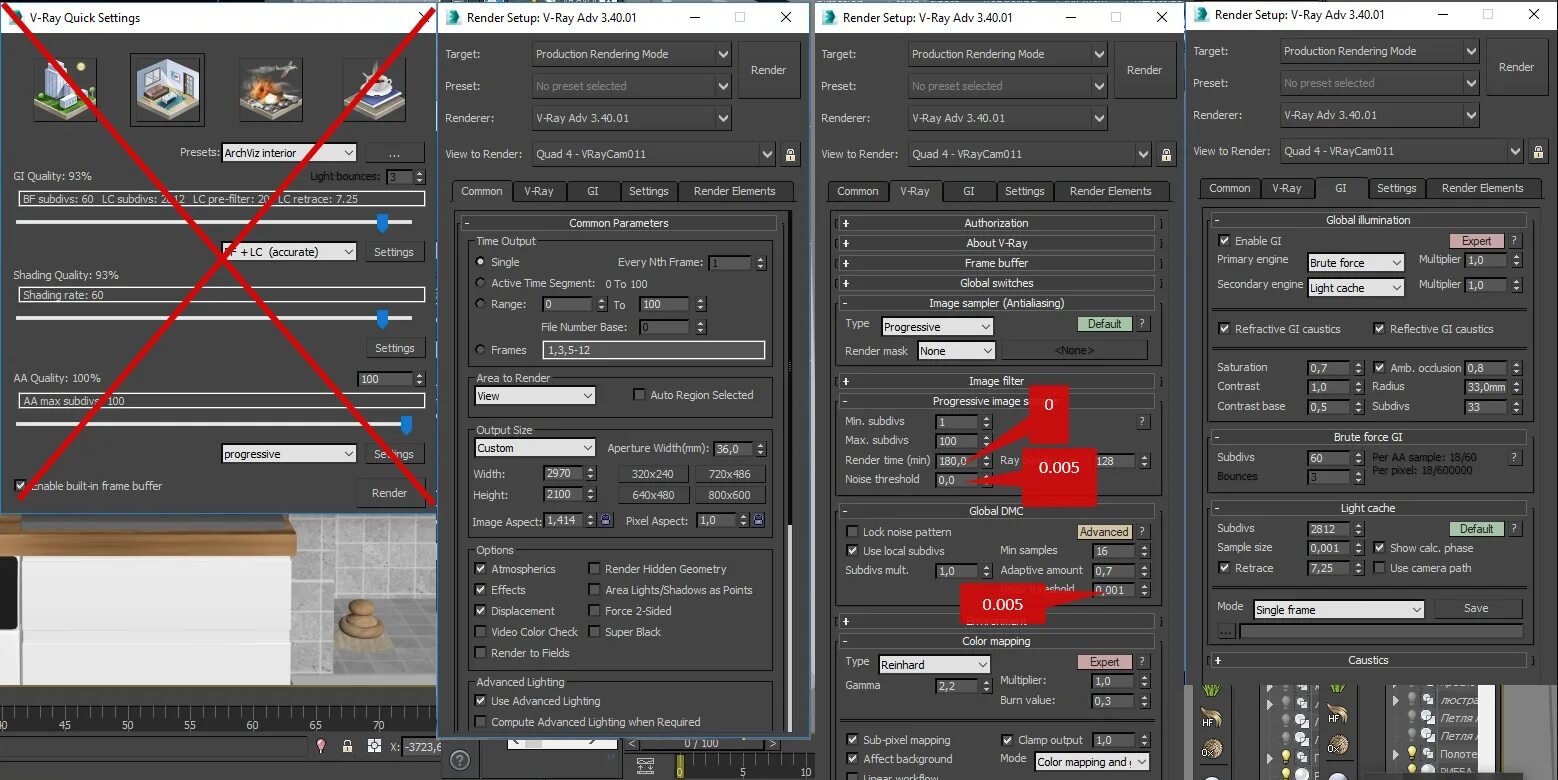Enable Force 2-Sided checkbox

(x=595, y=611)
